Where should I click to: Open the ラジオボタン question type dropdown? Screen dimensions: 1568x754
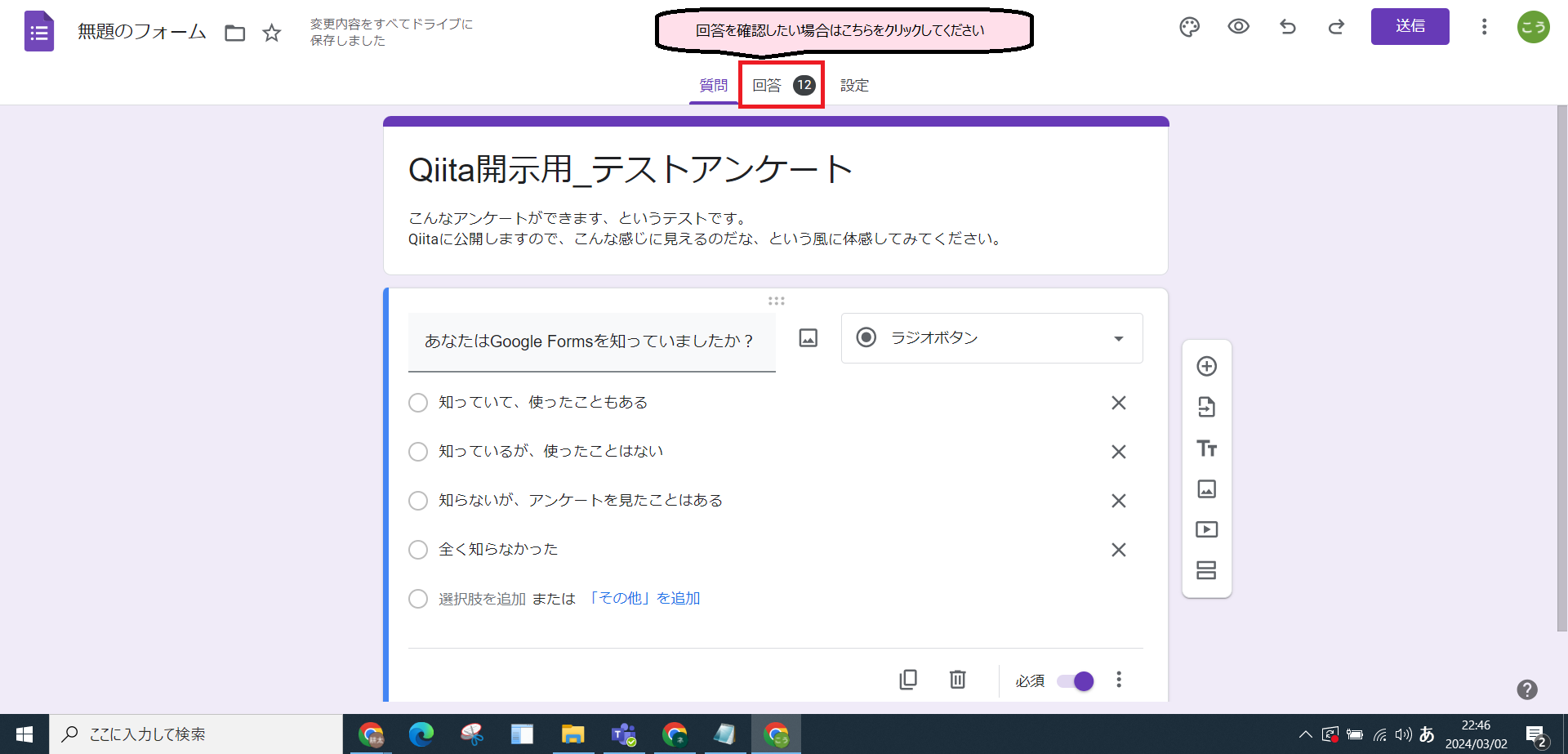[x=991, y=338]
